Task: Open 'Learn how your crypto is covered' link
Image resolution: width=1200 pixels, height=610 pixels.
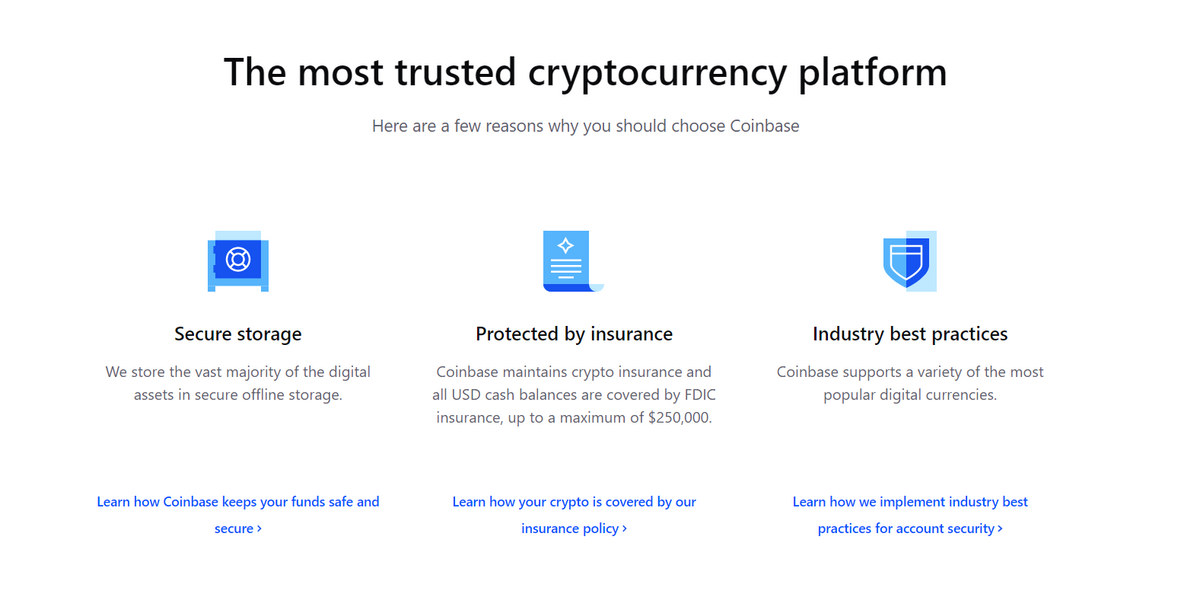Action: click(x=574, y=515)
